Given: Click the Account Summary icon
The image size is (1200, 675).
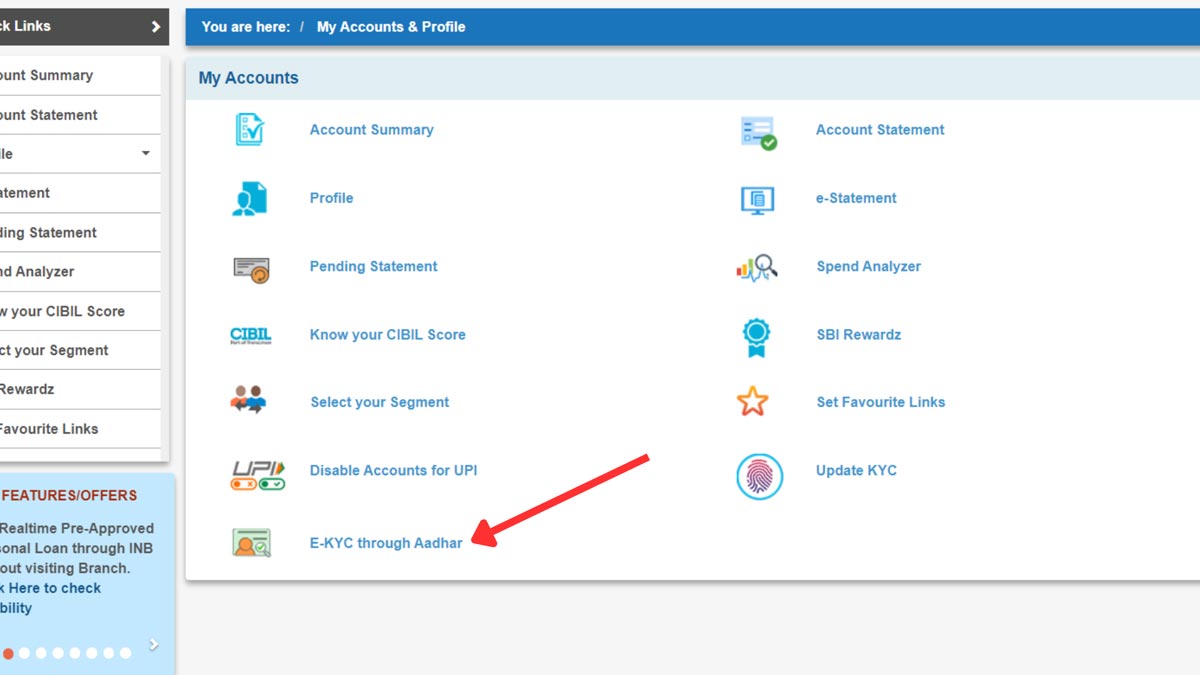Looking at the screenshot, I should tap(251, 128).
